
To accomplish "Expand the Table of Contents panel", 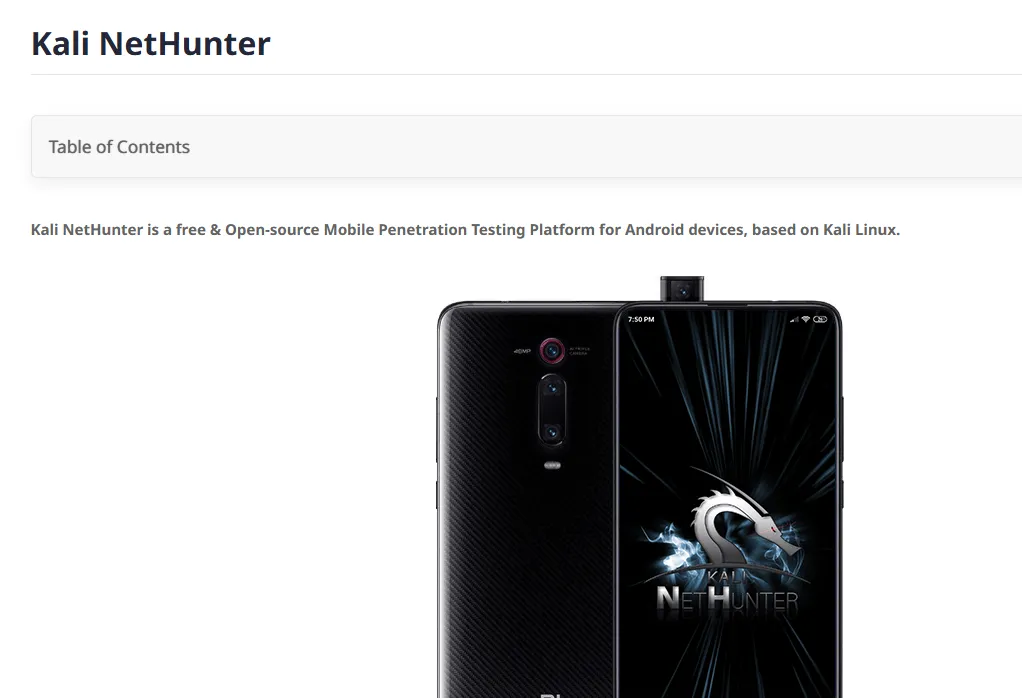I will 527,147.
